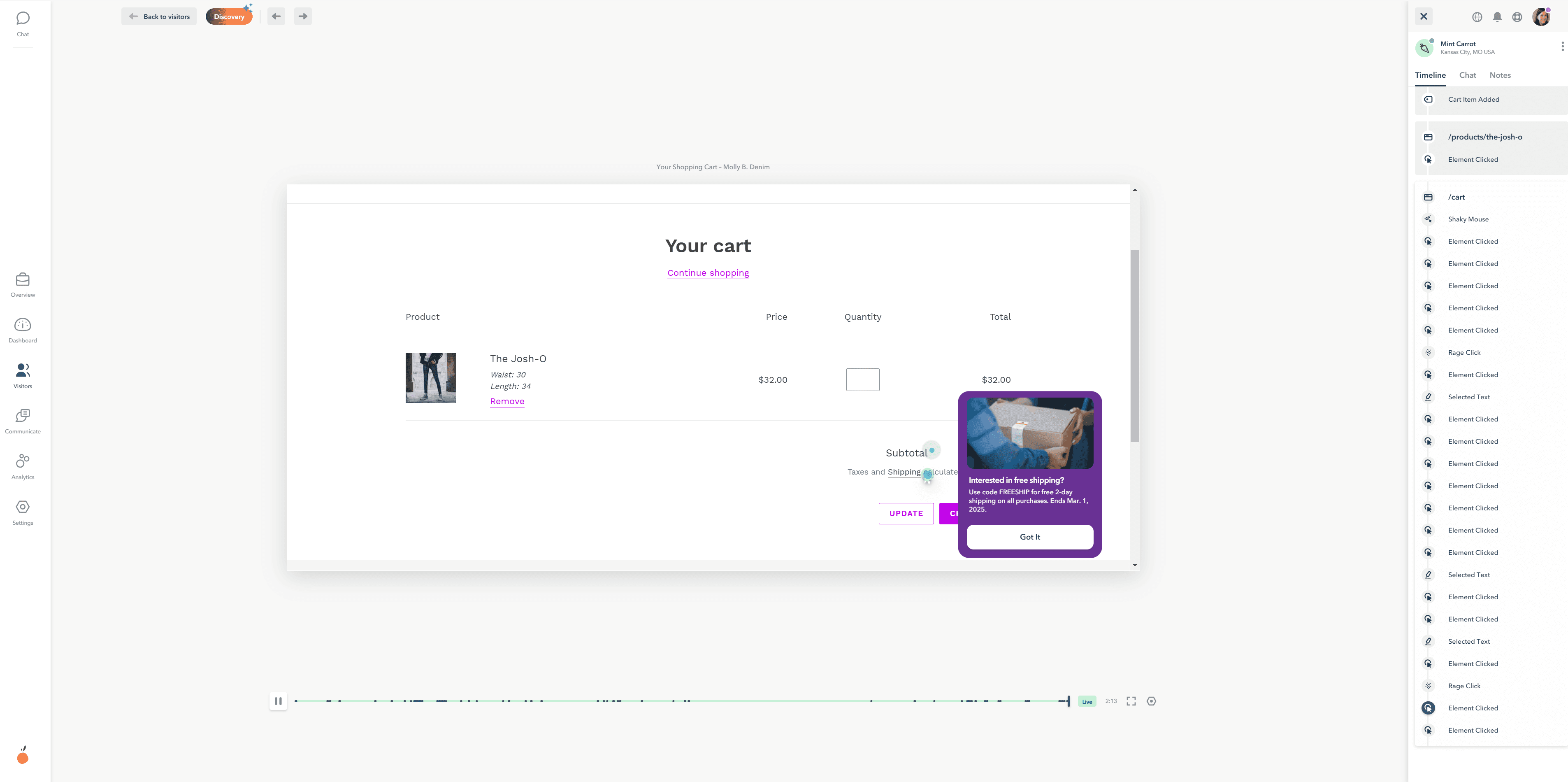
Task: Switch to the Notes tab
Action: (1500, 75)
